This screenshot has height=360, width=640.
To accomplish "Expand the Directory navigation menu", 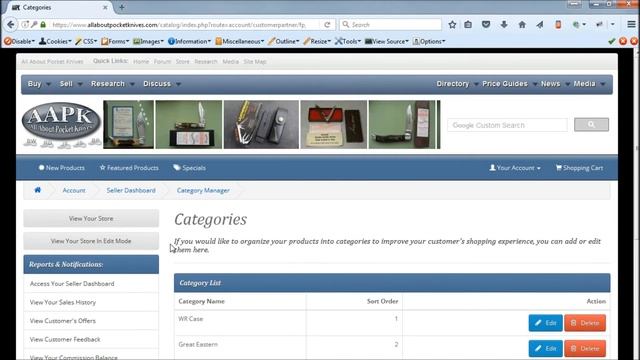I will coord(457,84).
